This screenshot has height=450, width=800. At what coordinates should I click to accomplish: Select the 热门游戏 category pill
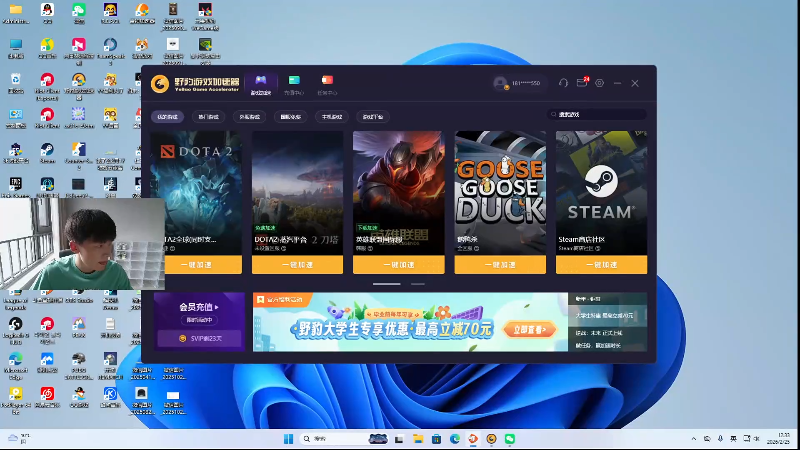[x=209, y=117]
